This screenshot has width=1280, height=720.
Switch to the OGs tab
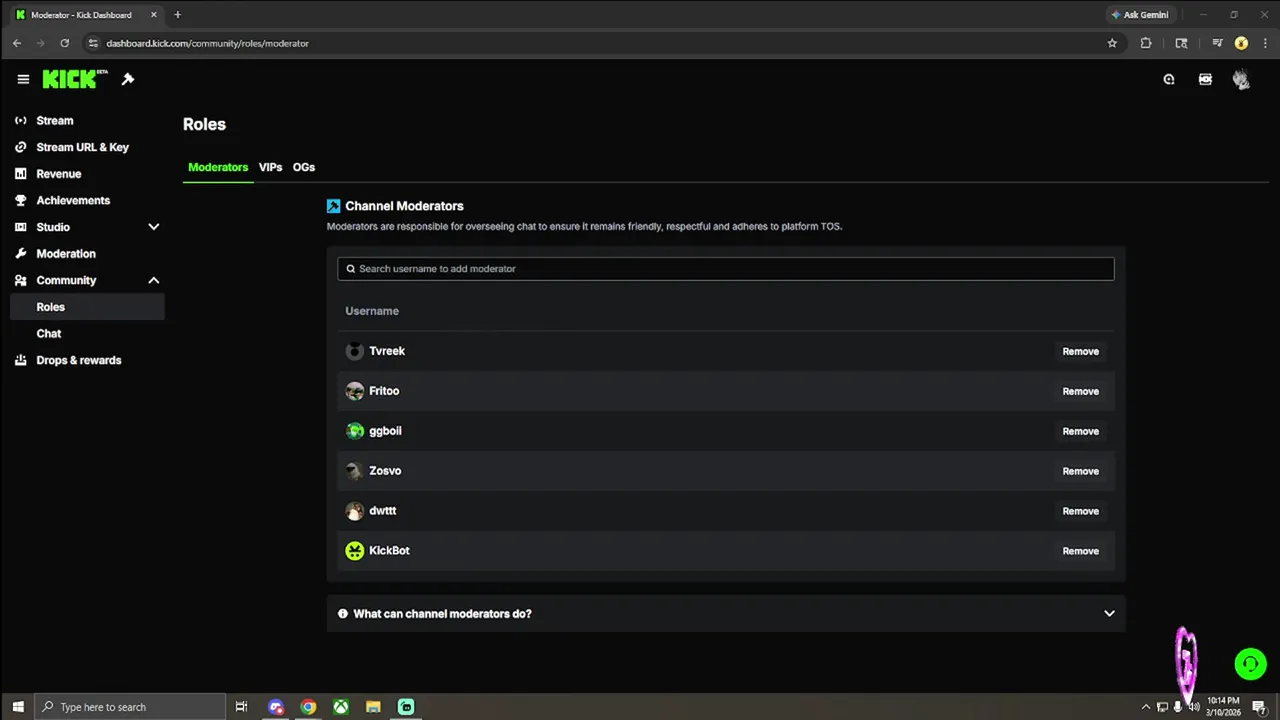(x=304, y=167)
